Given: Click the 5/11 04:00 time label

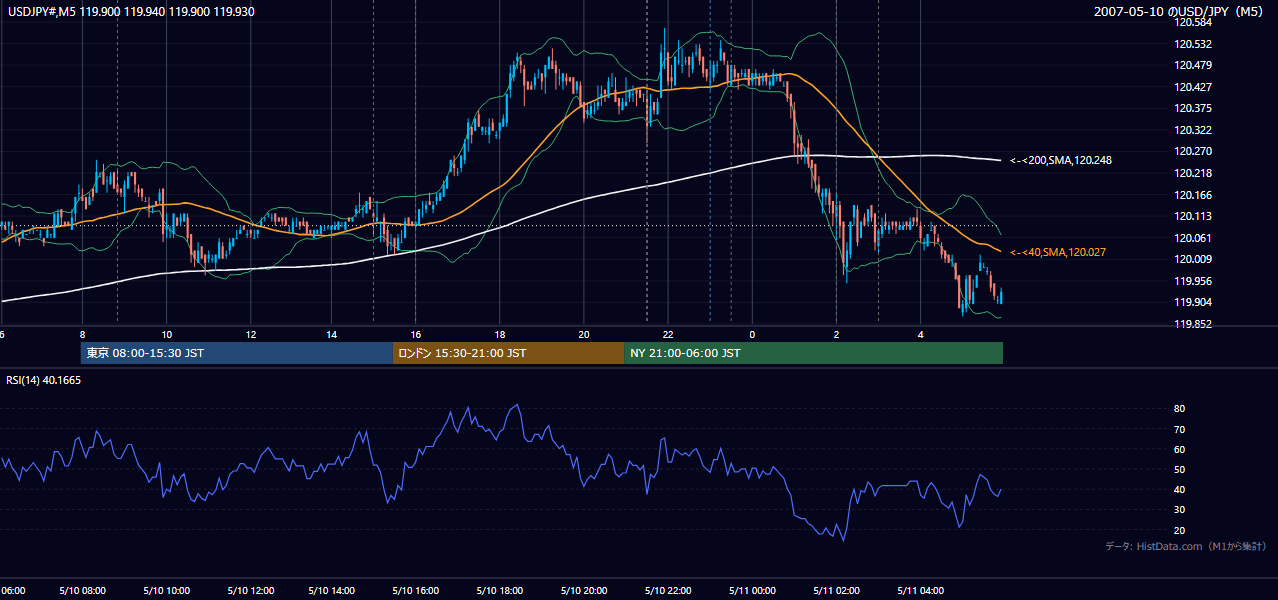Looking at the screenshot, I should point(918,590).
